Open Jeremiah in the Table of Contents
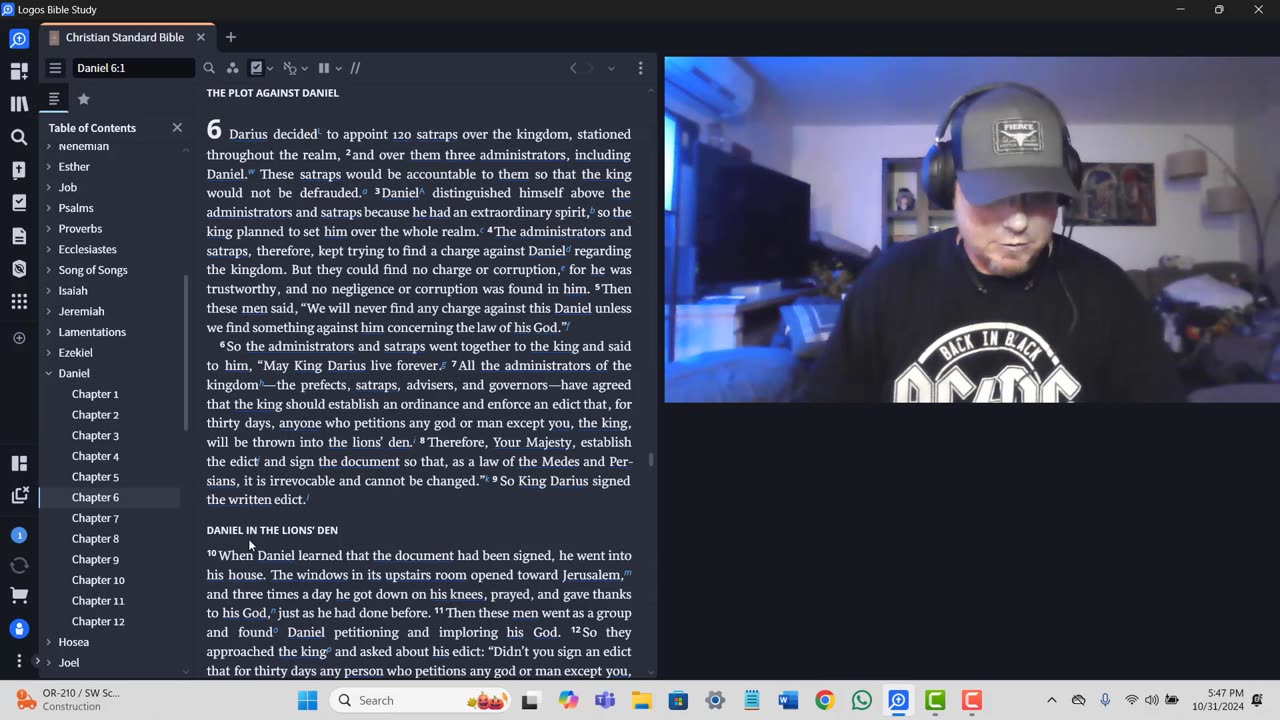 point(81,311)
